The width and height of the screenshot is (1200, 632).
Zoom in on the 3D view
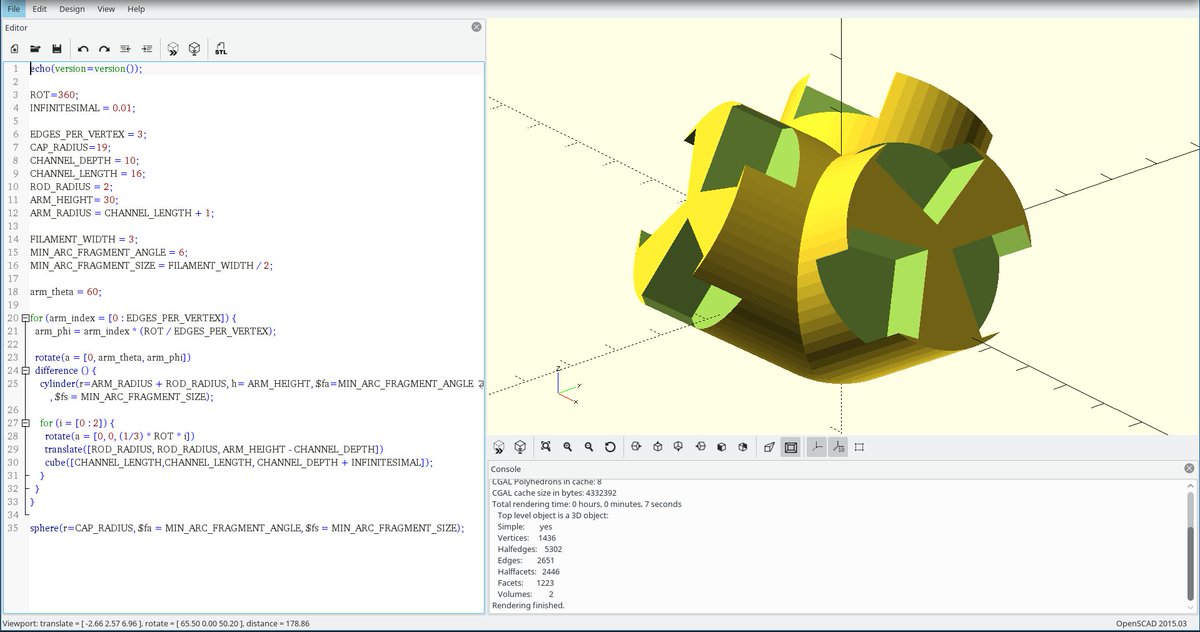[x=567, y=447]
